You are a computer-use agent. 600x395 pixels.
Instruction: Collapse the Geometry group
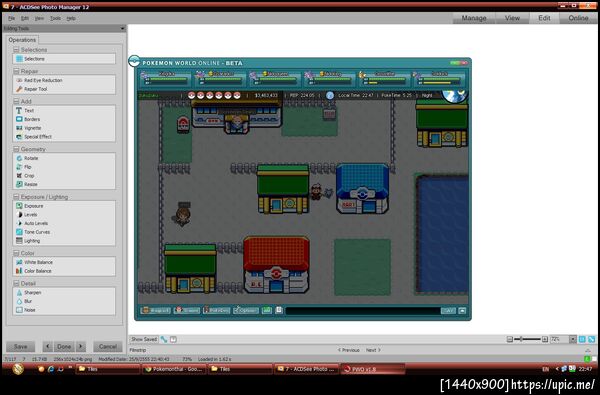(16, 149)
